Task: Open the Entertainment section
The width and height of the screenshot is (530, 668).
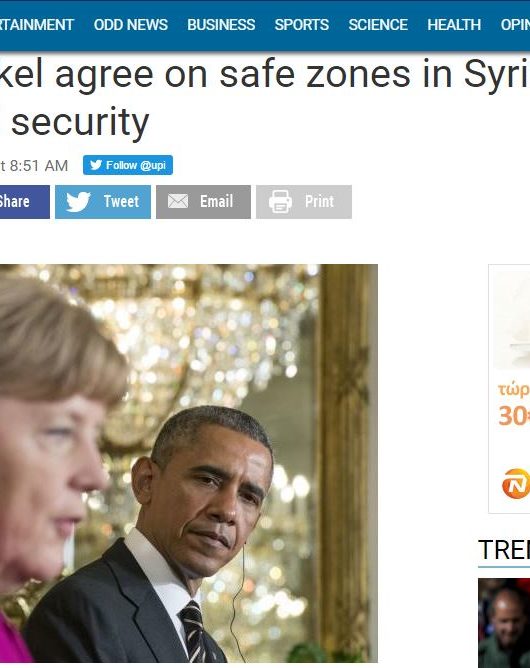Action: coord(37,25)
